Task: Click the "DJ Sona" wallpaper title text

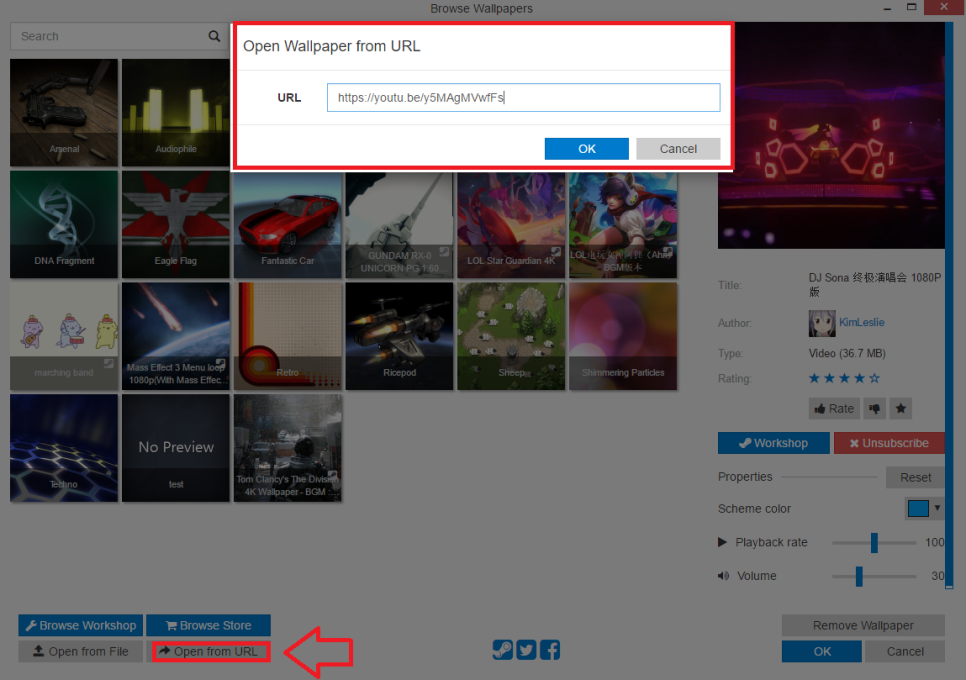Action: click(x=874, y=285)
